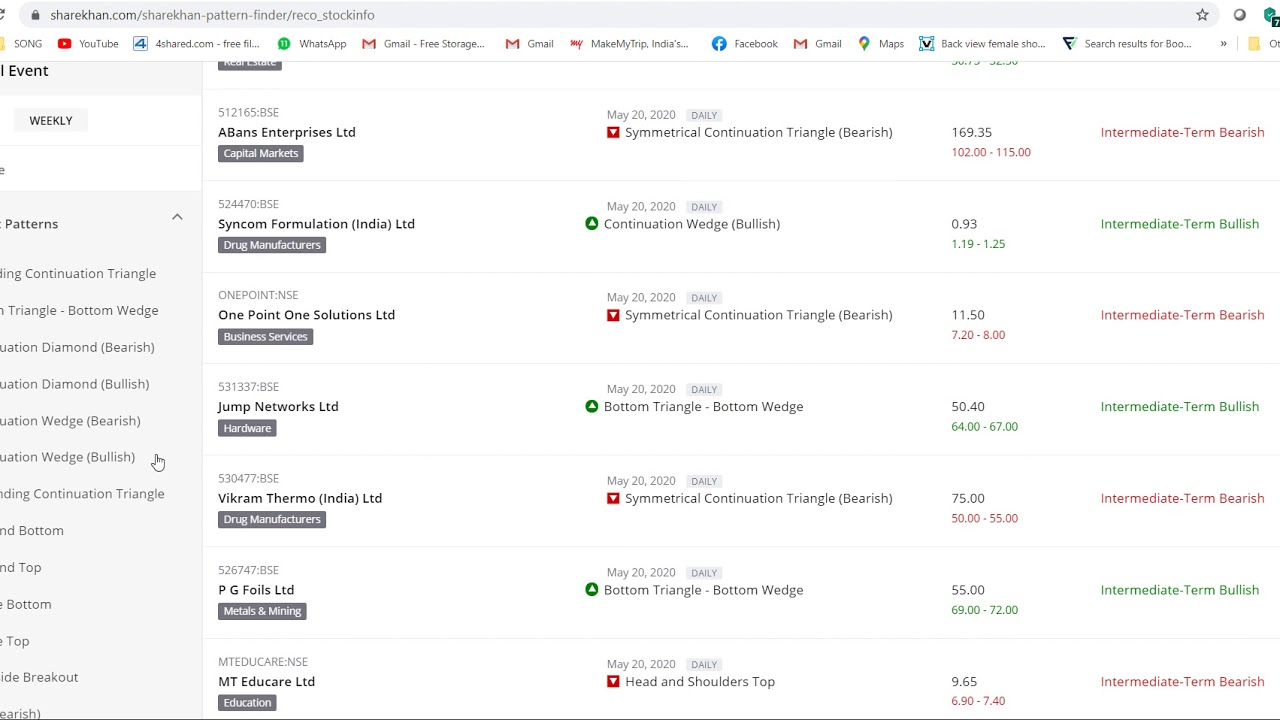Viewport: 1280px width, 720px height.
Task: Click bearish red icon for ABans Enterprises
Action: pyautogui.click(x=613, y=132)
